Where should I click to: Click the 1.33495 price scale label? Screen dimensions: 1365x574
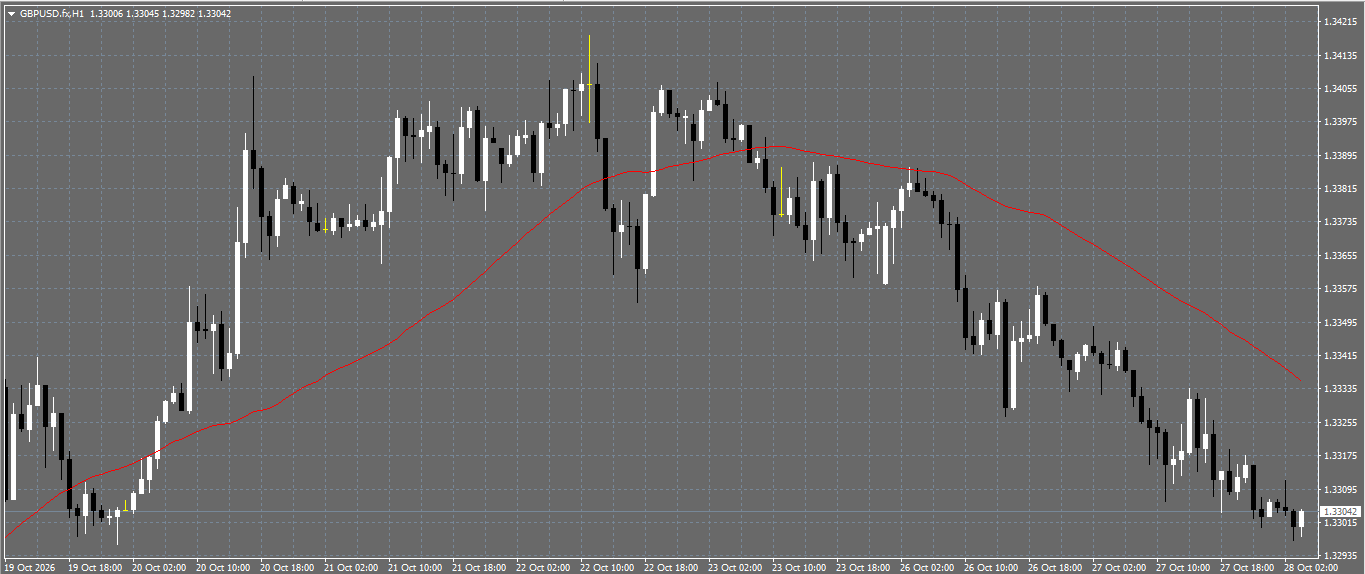pos(1339,323)
